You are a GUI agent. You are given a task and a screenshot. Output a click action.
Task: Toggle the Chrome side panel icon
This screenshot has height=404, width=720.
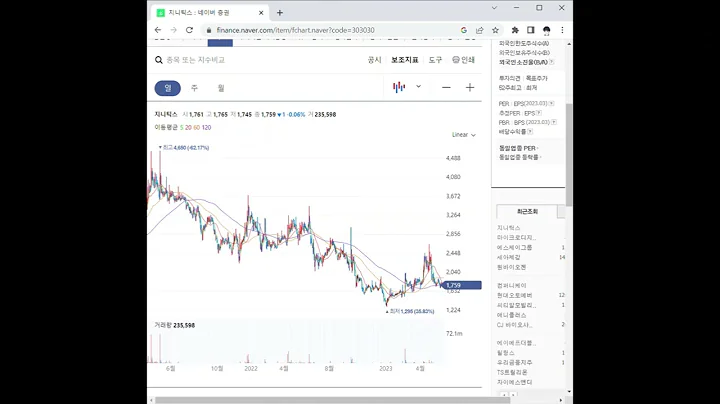530,30
